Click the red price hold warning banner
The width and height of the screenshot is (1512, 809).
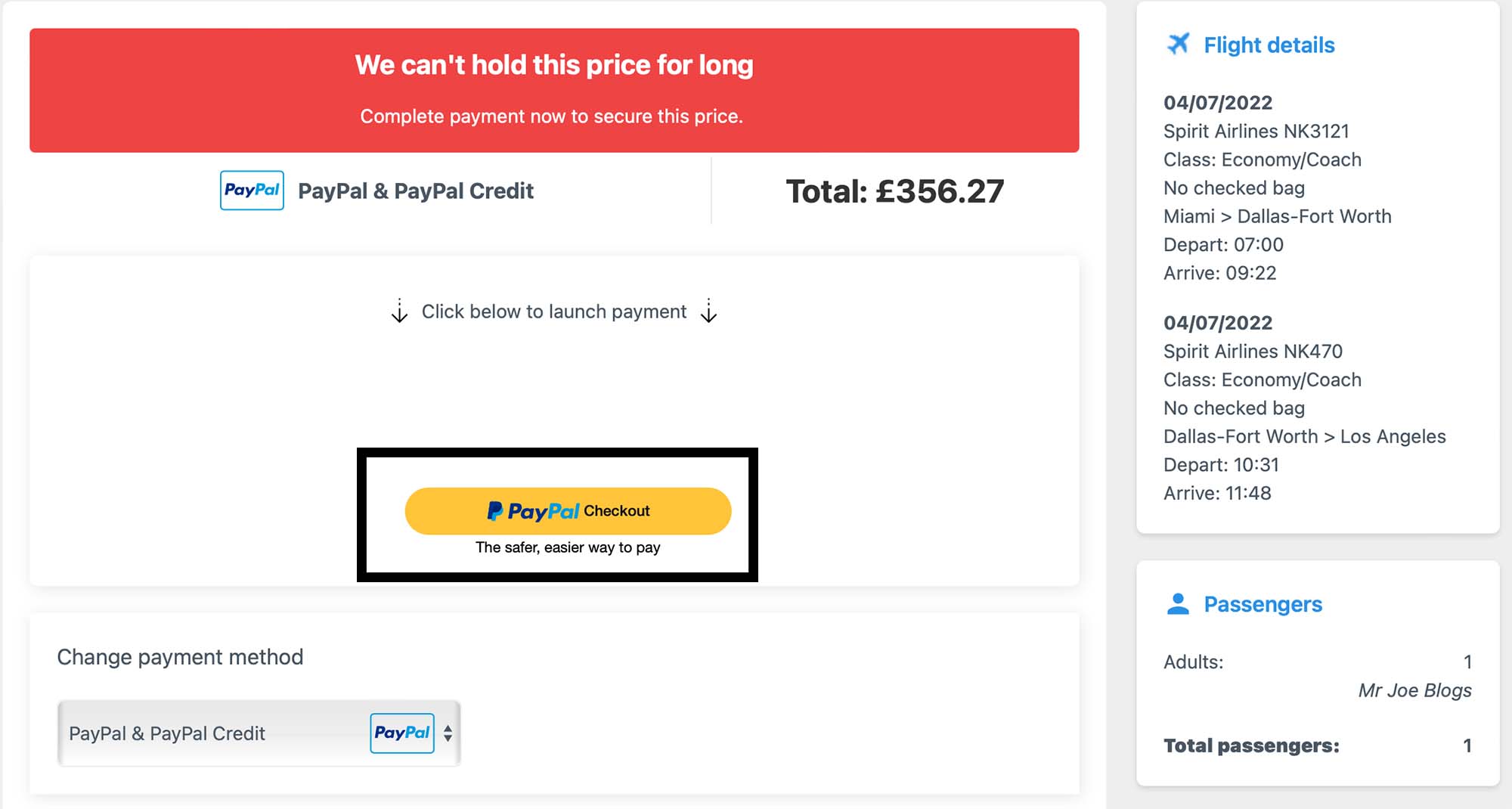(x=554, y=90)
